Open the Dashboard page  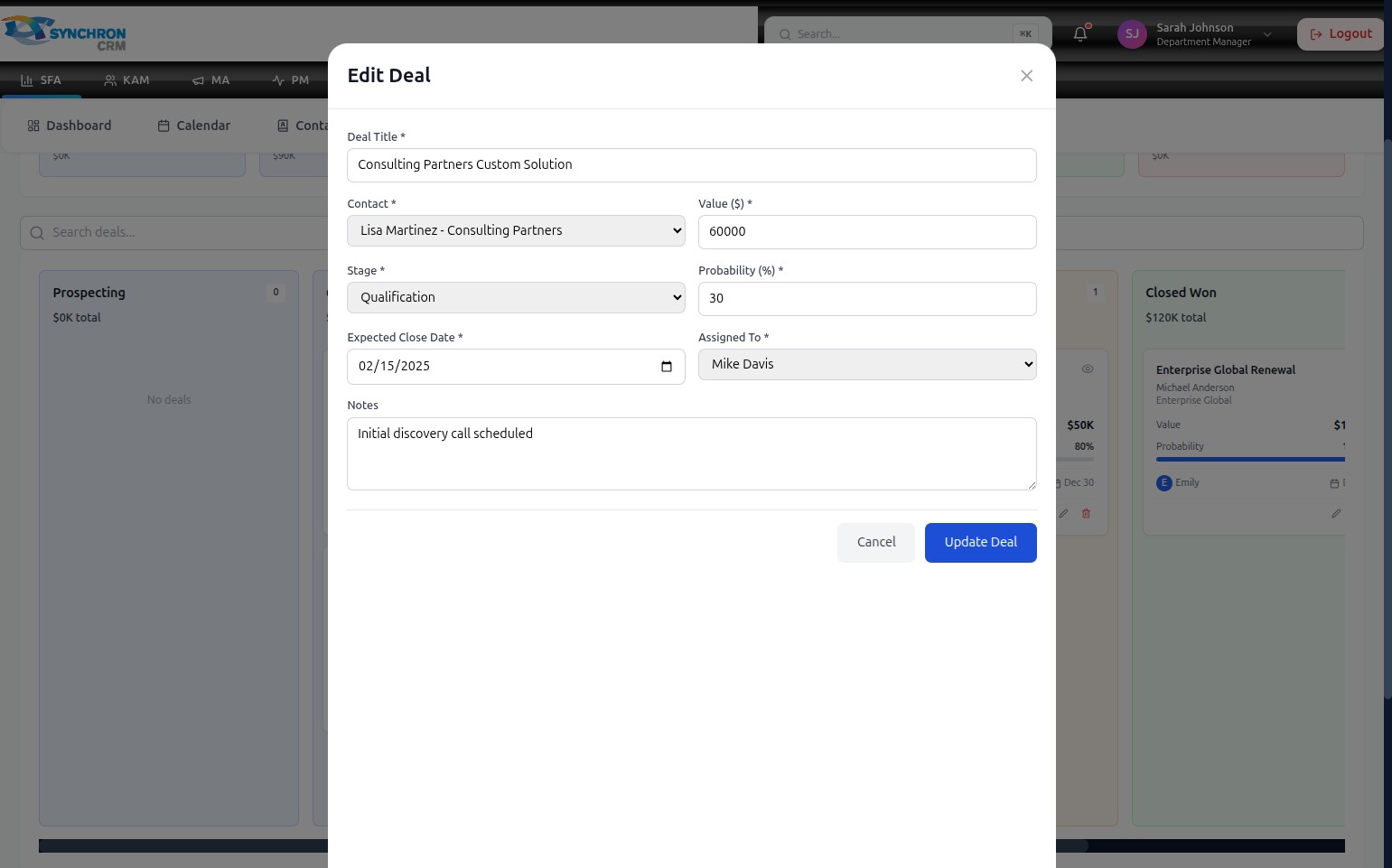70,126
